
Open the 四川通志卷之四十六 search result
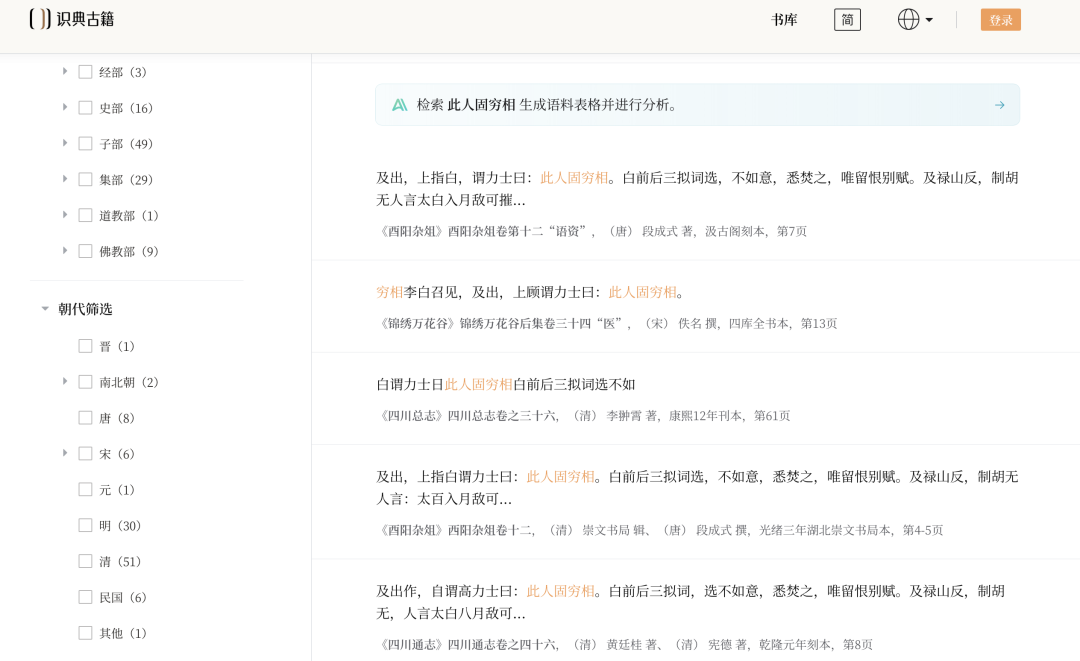[x=697, y=616]
